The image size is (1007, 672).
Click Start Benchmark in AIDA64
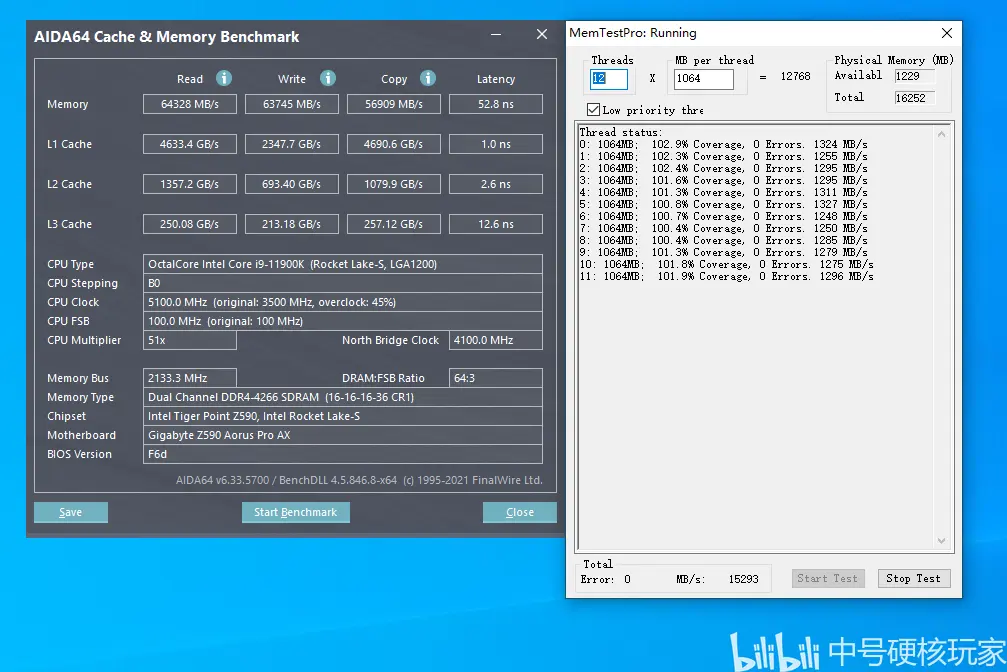point(295,512)
